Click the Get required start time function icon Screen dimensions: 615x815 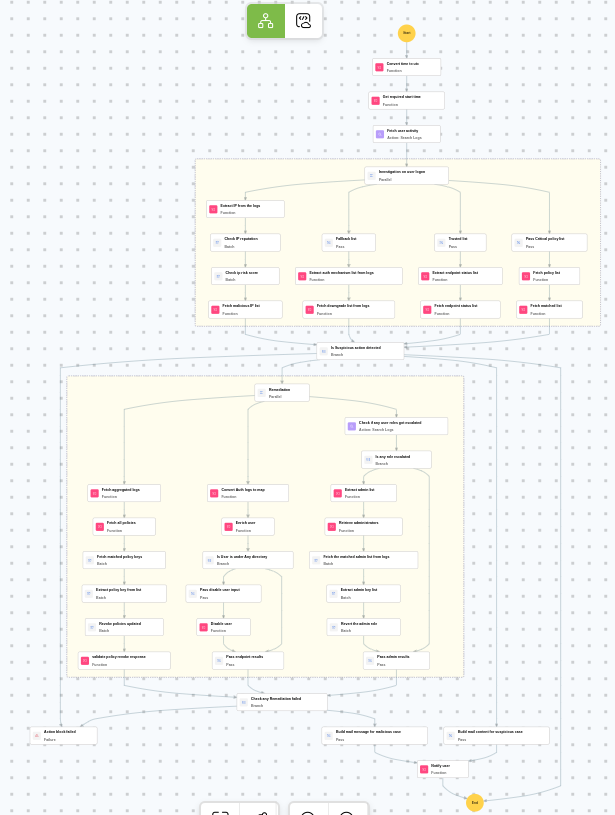[x=376, y=100]
